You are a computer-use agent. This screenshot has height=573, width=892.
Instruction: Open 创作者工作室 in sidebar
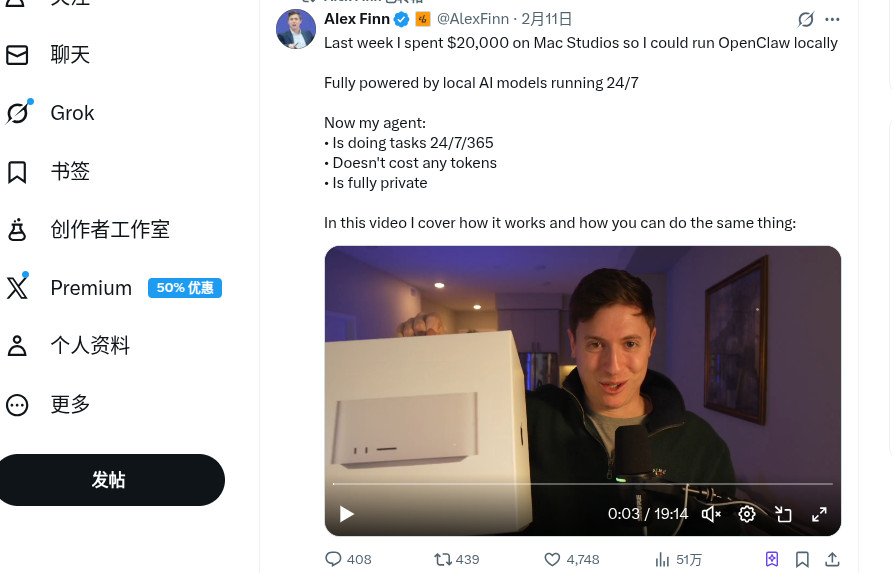point(109,230)
